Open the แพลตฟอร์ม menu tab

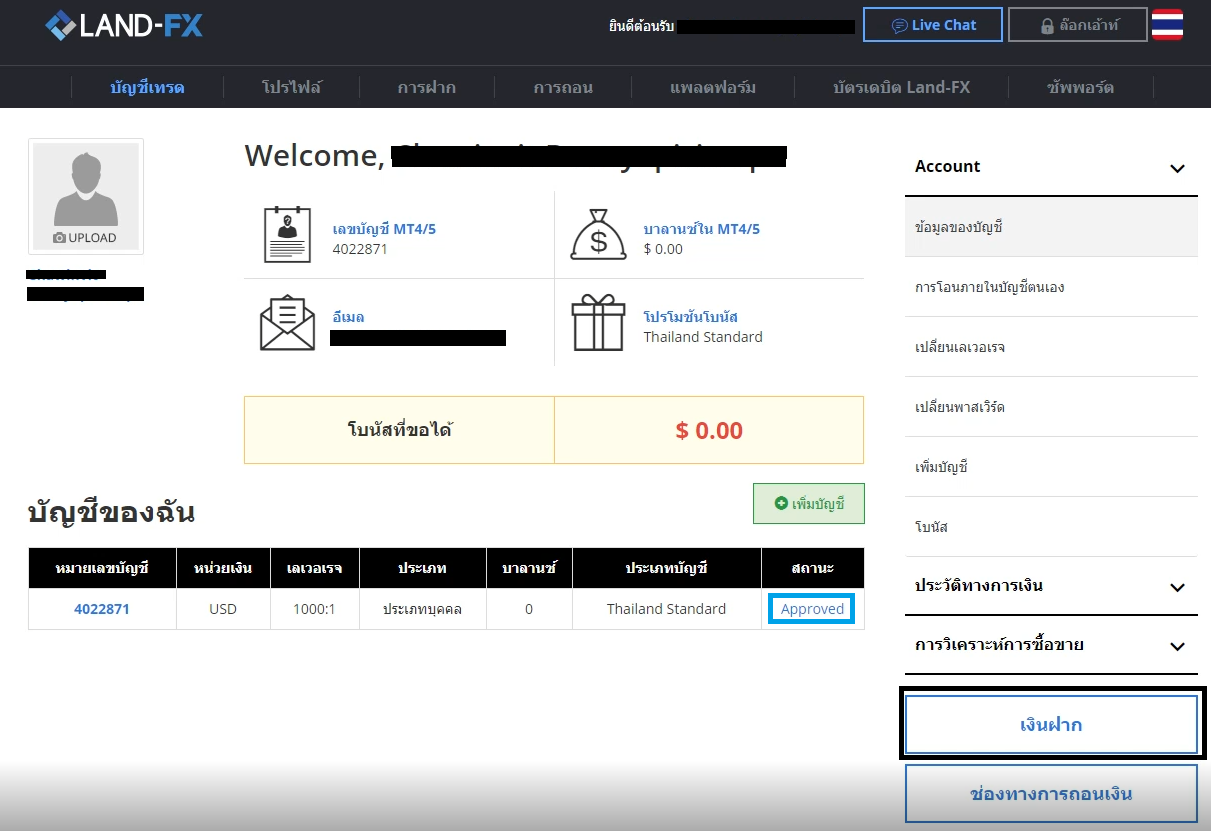[x=713, y=87]
